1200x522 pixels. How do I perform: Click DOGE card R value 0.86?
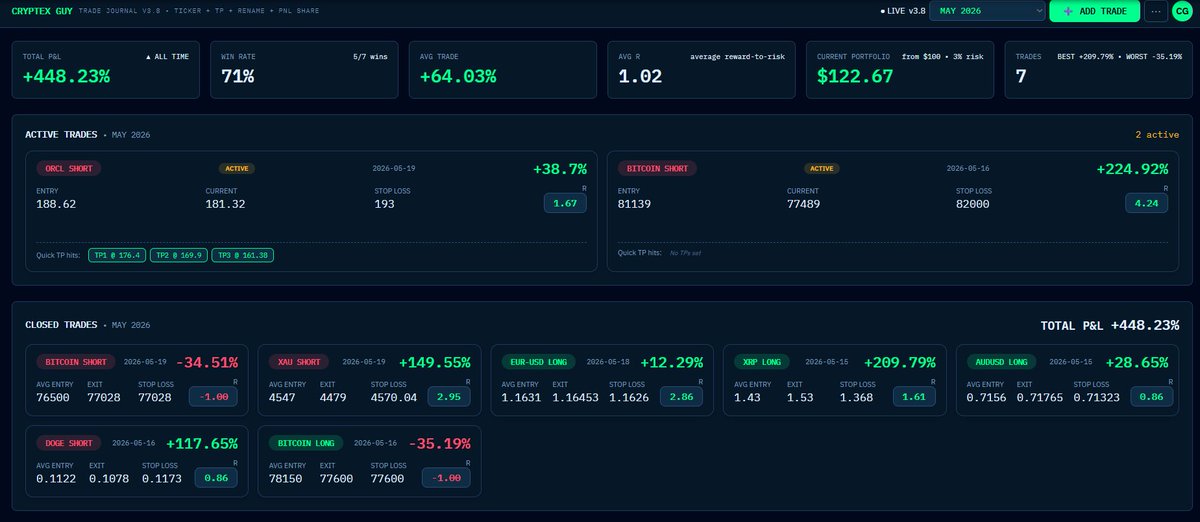point(217,477)
